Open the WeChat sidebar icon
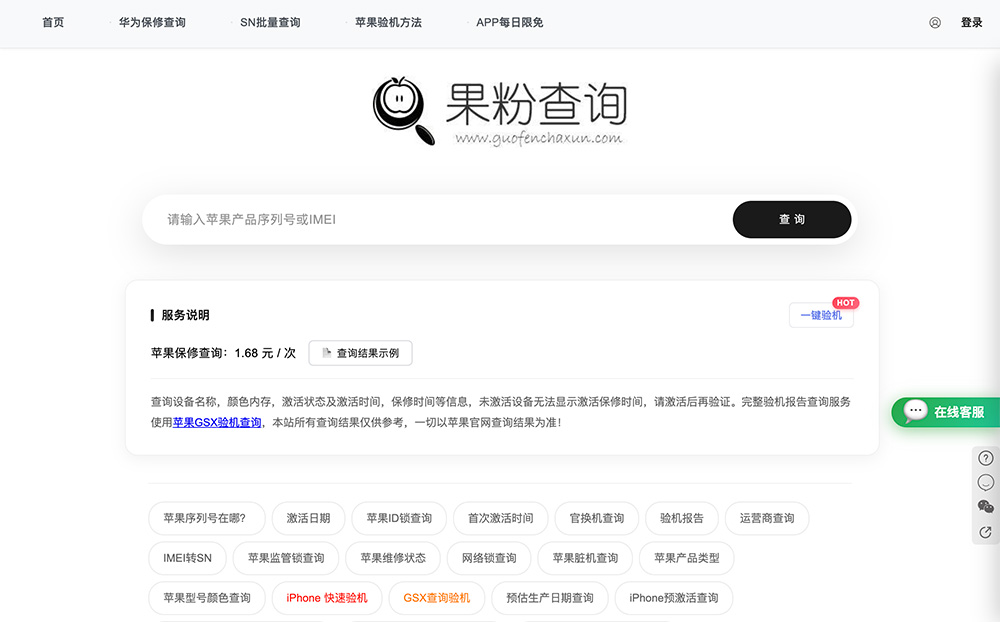This screenshot has width=1000, height=622. click(985, 507)
